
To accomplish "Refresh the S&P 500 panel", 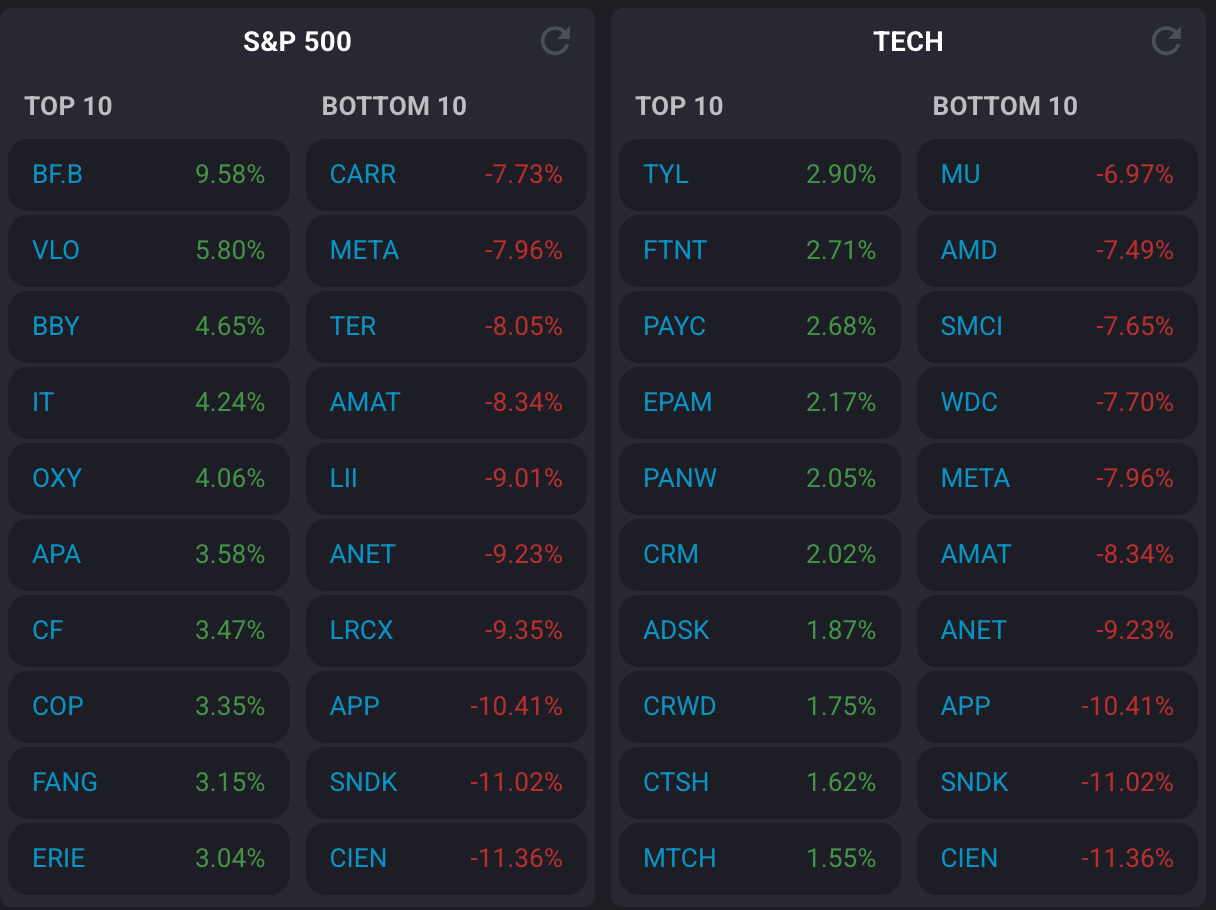I will [555, 41].
